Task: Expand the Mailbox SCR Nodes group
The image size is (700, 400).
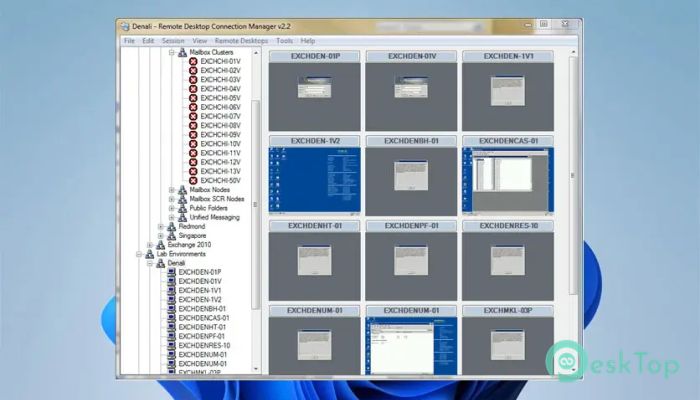Action: point(171,199)
